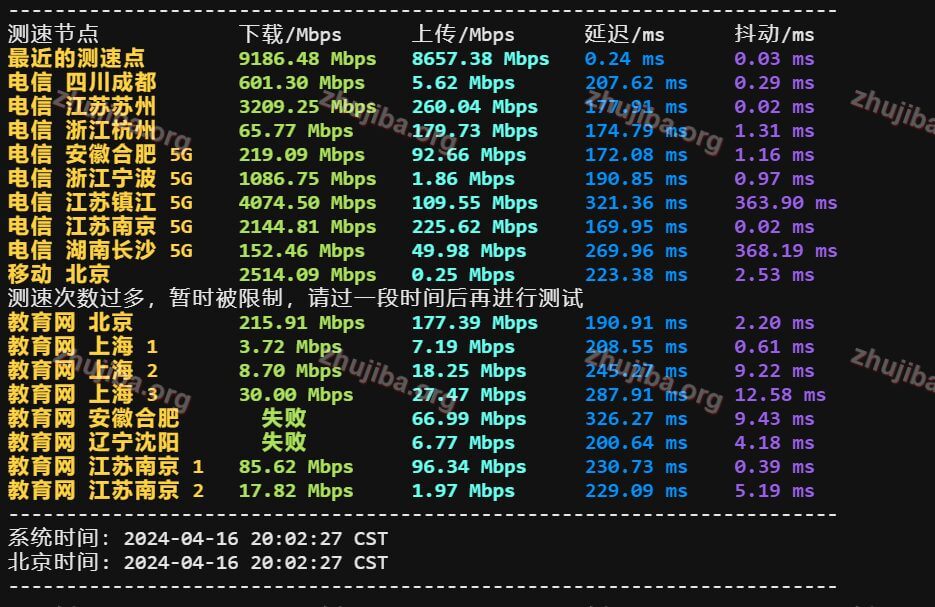The width and height of the screenshot is (935, 607).
Task: Click the 测速节点 column header
Action: click(52, 33)
